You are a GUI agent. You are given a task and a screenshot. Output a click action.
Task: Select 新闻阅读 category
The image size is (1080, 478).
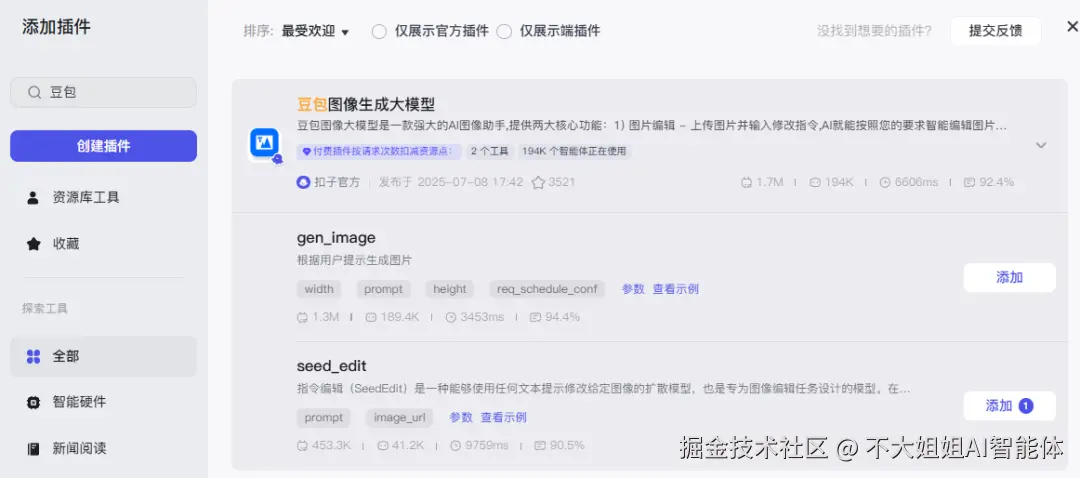click(103, 449)
